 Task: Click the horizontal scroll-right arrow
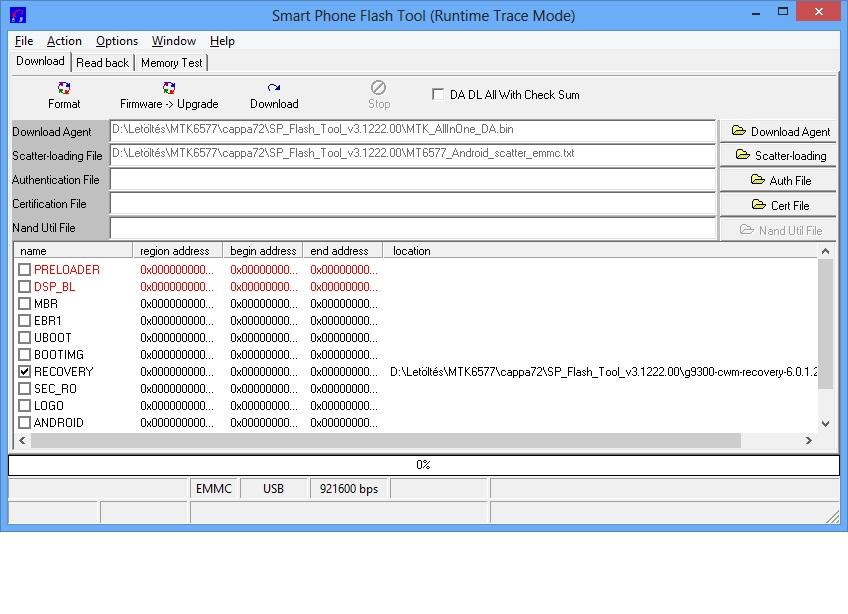[809, 440]
